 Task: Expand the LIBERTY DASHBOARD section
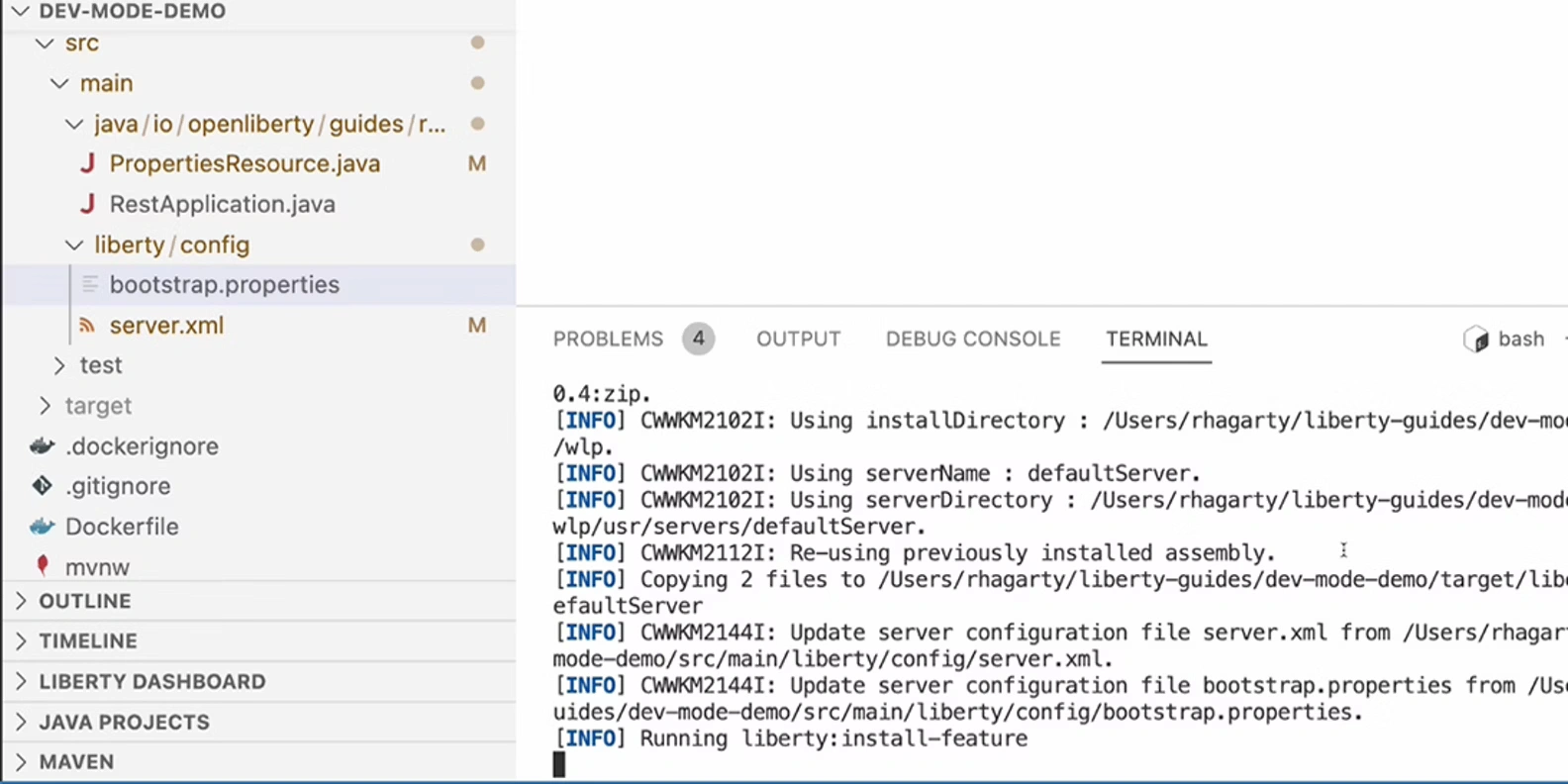click(21, 682)
